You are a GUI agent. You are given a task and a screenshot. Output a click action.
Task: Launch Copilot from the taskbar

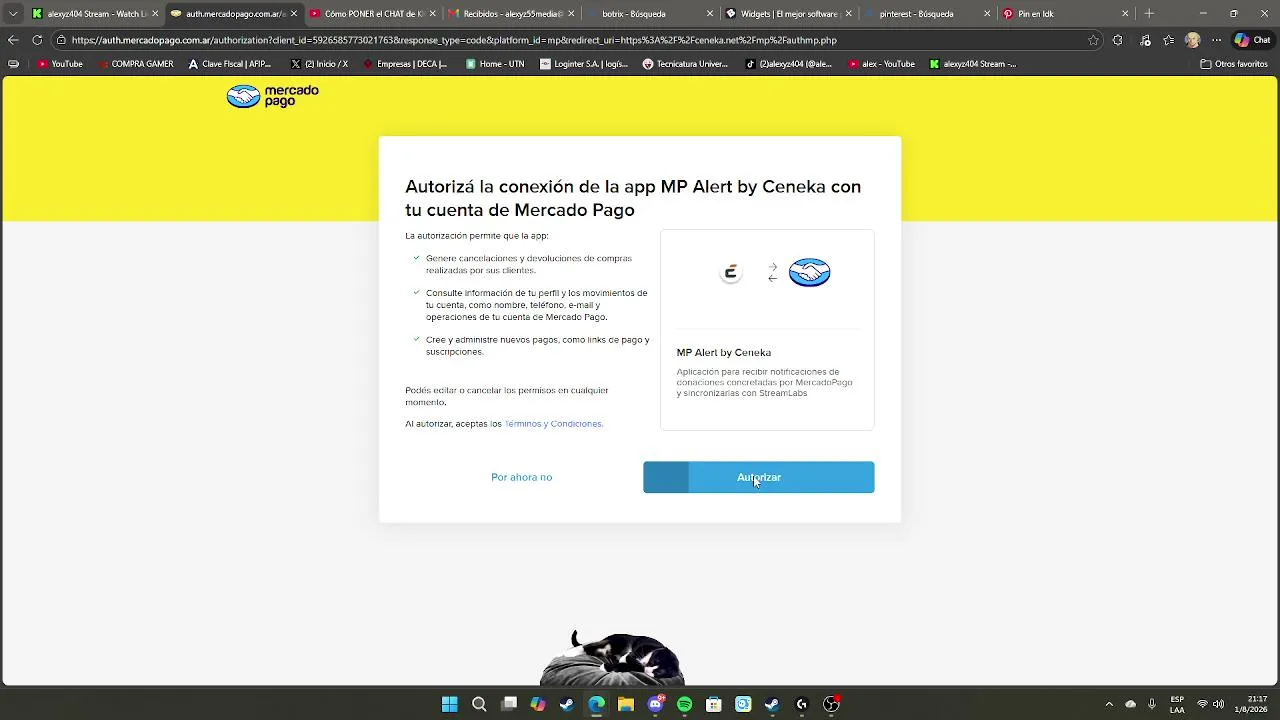pyautogui.click(x=538, y=704)
